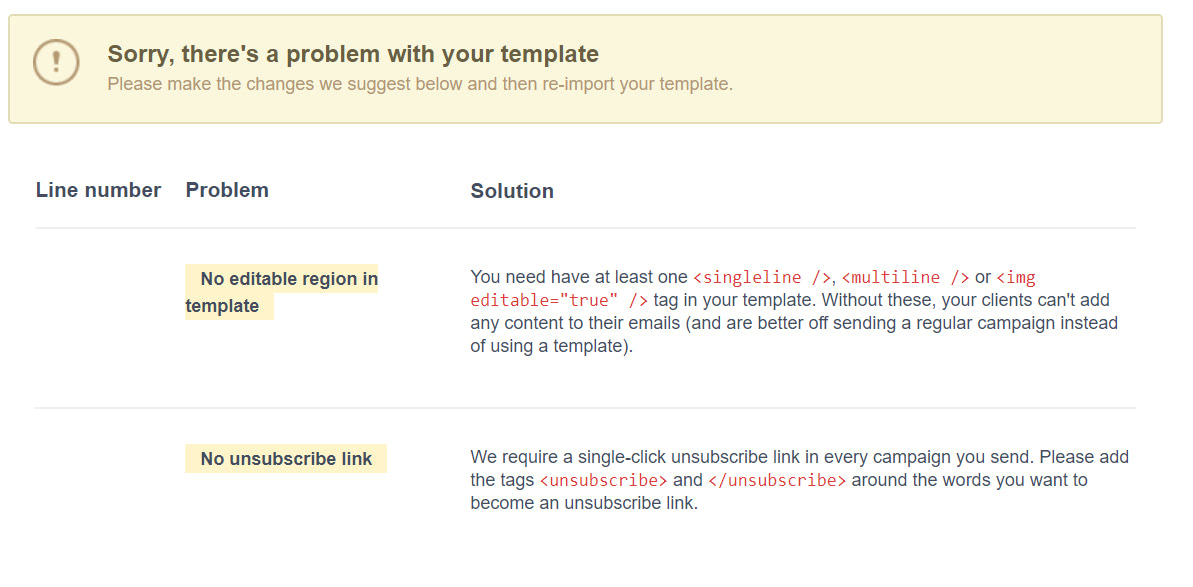Click the <singleline /> code tag
The height and width of the screenshot is (587, 1193).
762,277
